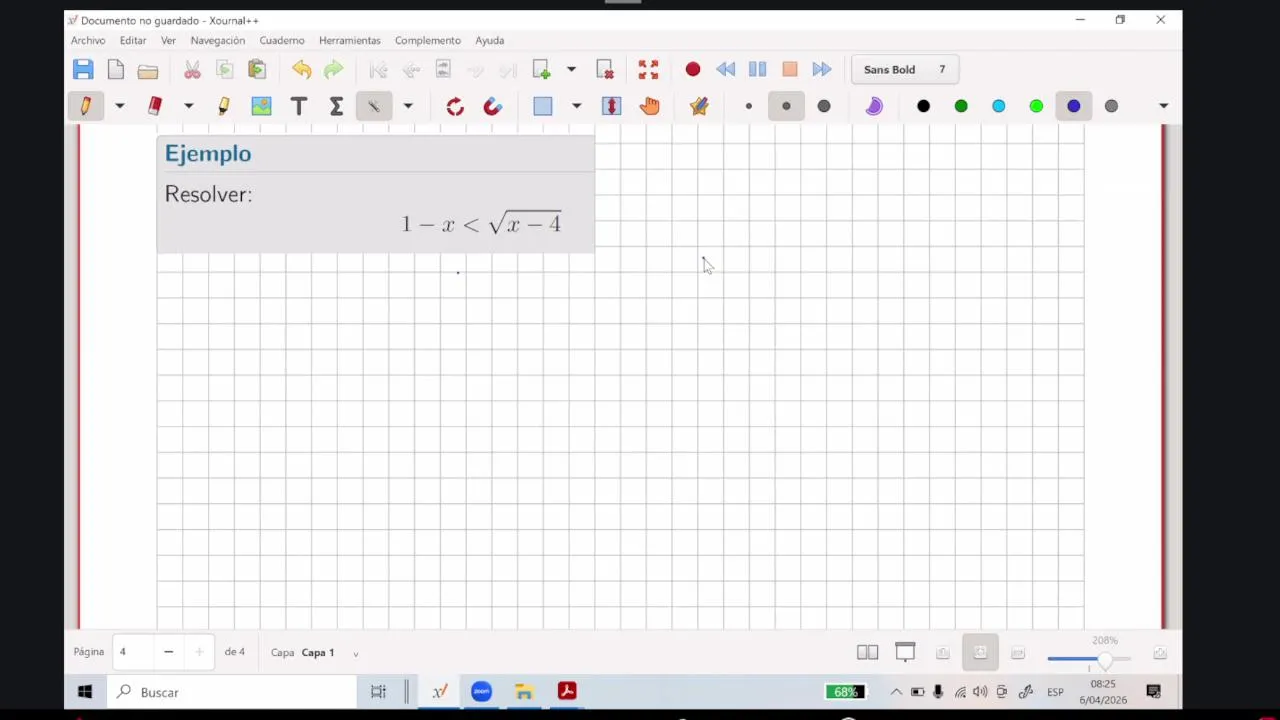Open the Archivo menu

[x=88, y=40]
